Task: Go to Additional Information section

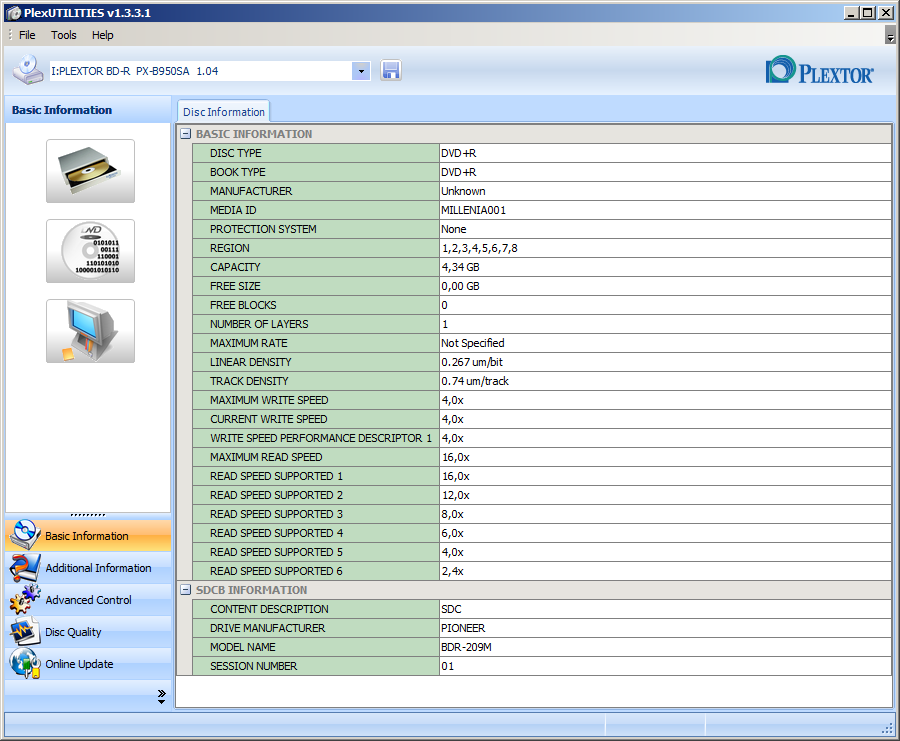Action: tap(88, 568)
